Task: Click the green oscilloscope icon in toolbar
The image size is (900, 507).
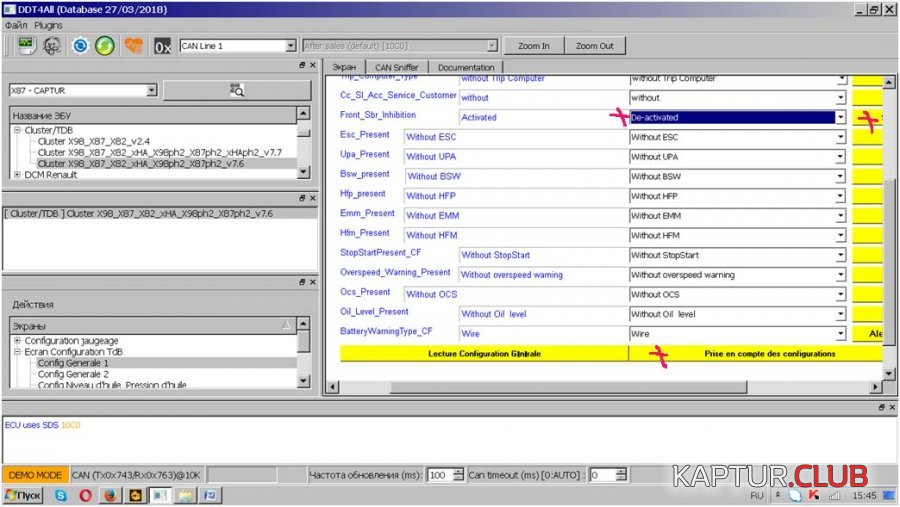Action: (x=26, y=45)
